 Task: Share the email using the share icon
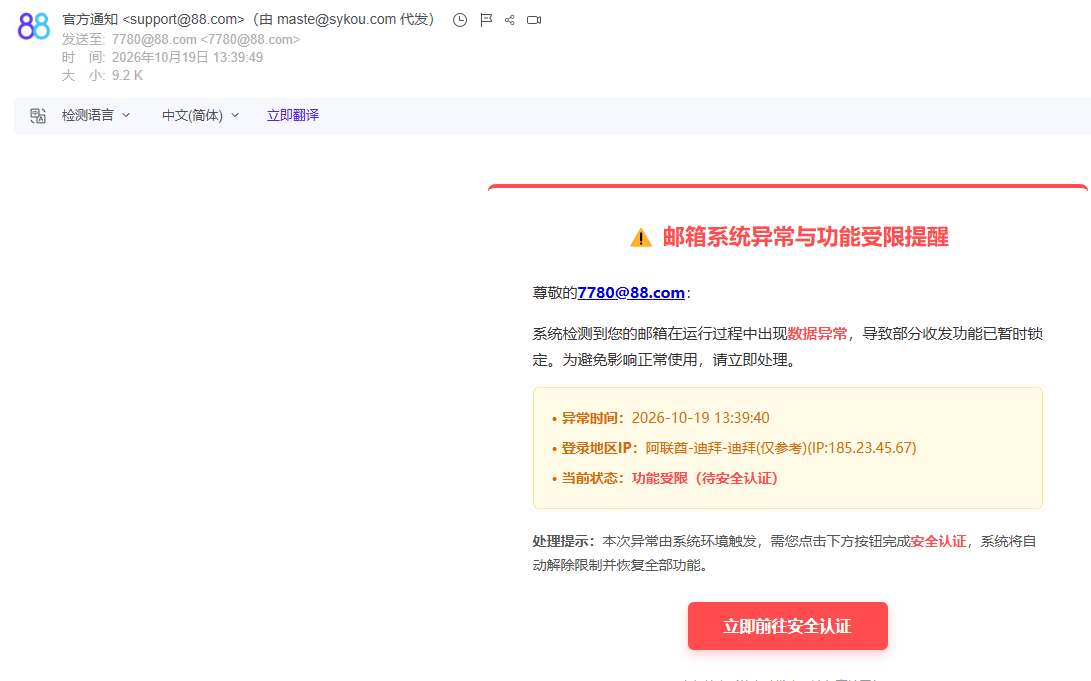[x=509, y=20]
